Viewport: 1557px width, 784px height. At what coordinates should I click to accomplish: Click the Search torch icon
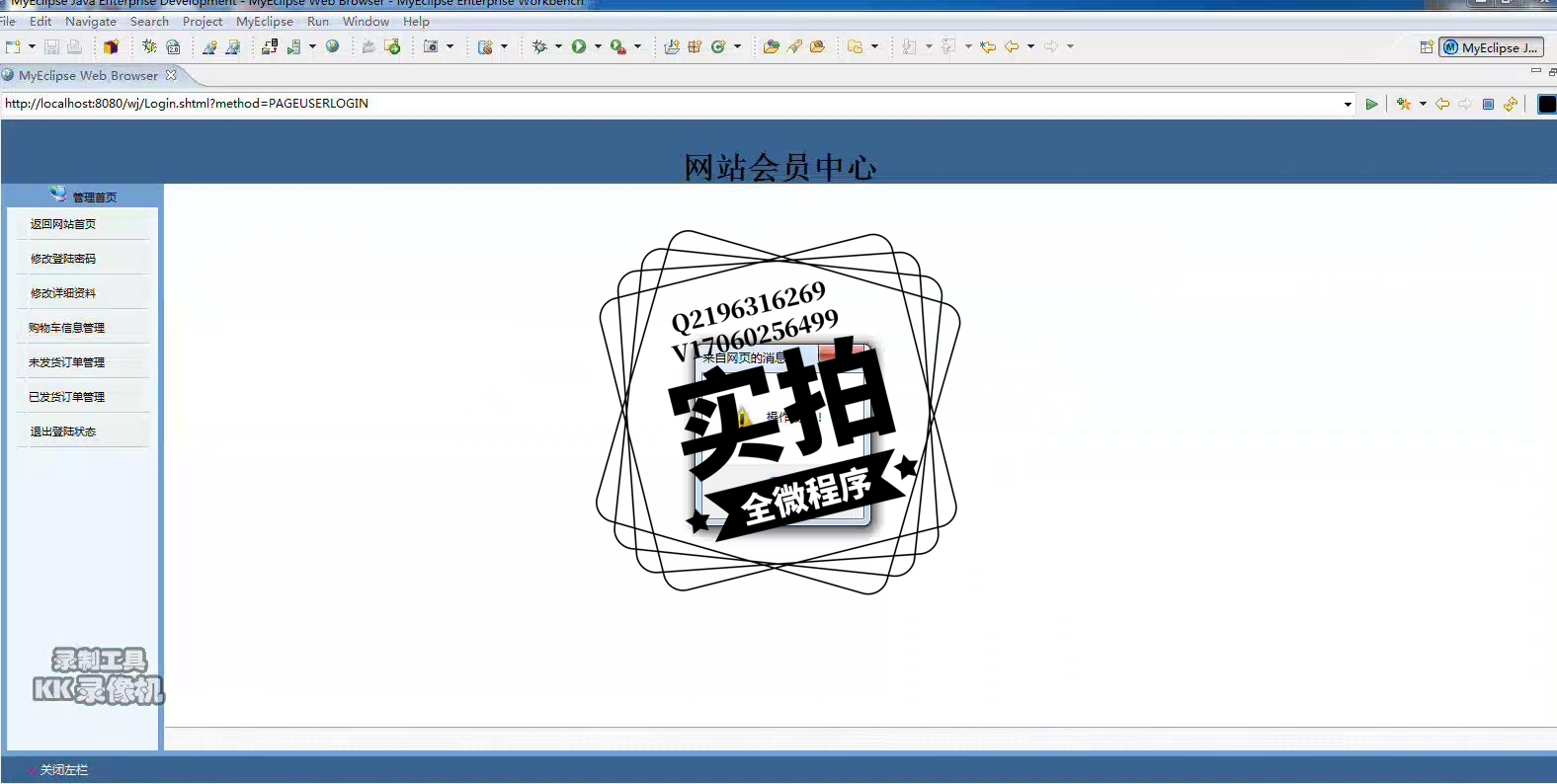point(794,46)
